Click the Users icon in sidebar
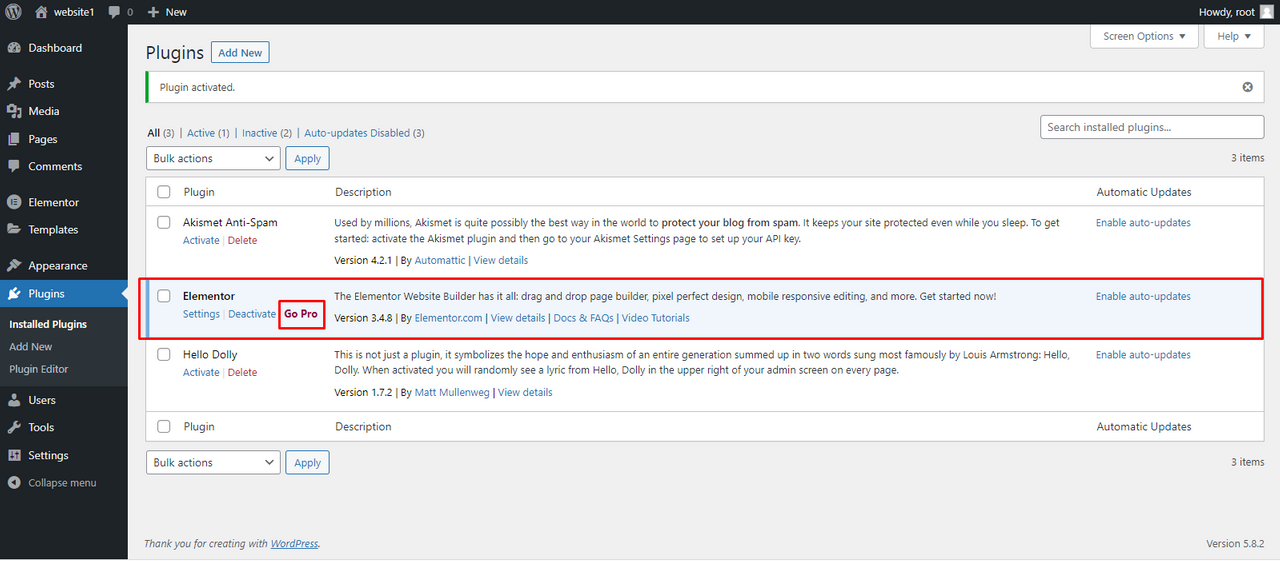Image resolution: width=1280 pixels, height=561 pixels. 14,400
